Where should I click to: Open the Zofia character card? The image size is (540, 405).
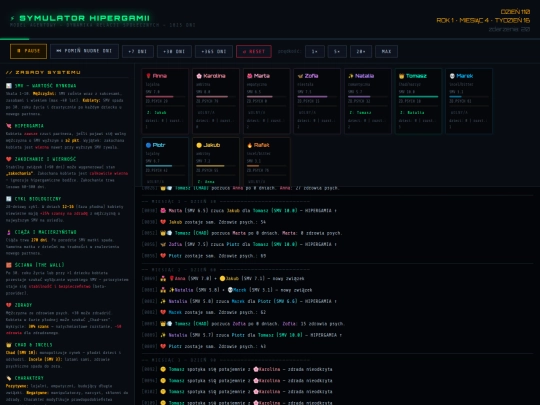click(x=317, y=101)
